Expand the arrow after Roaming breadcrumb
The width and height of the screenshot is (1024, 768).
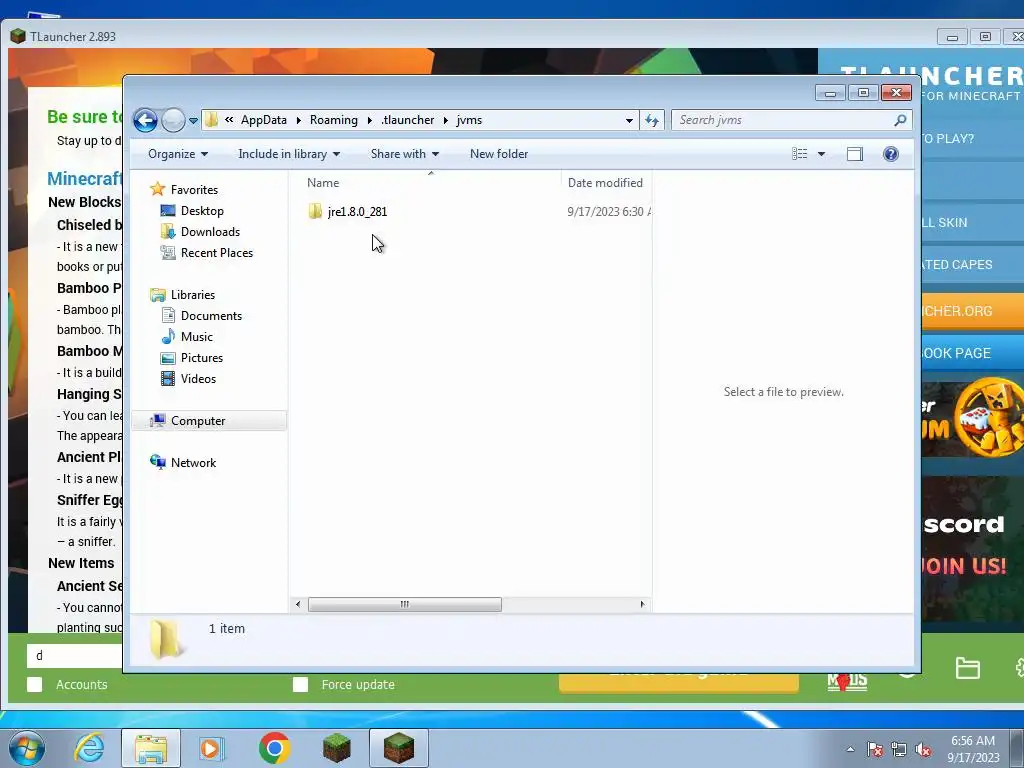pyautogui.click(x=370, y=120)
